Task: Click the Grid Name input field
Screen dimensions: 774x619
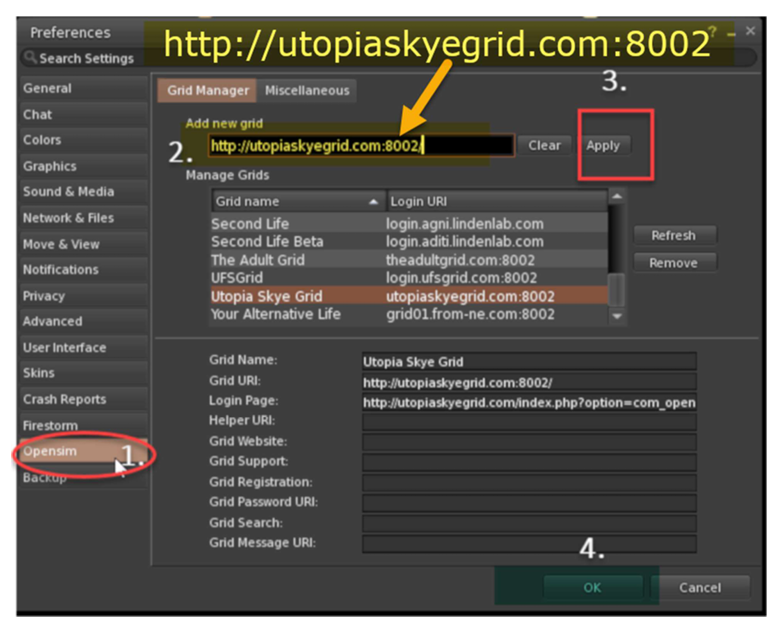Action: tap(529, 362)
